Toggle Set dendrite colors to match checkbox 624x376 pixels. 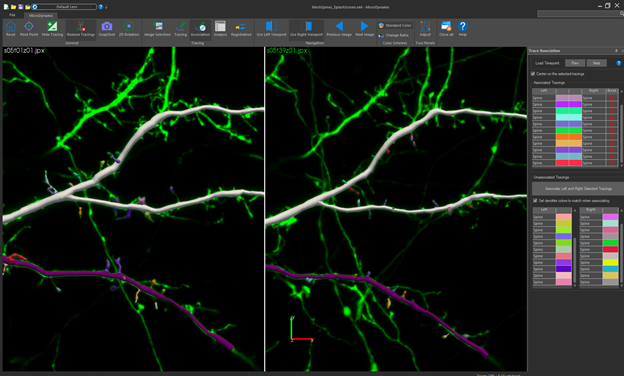tap(535, 201)
